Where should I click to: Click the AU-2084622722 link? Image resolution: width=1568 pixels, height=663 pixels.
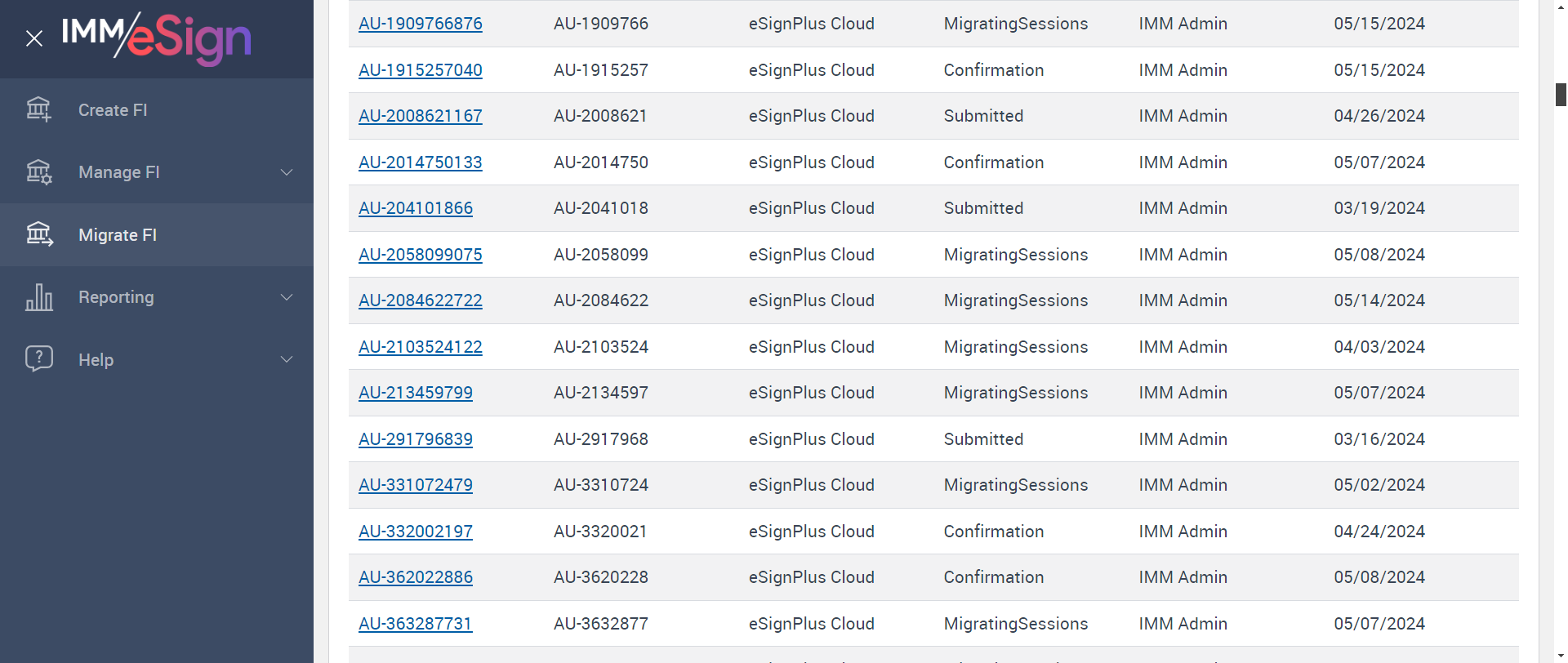pyautogui.click(x=420, y=300)
